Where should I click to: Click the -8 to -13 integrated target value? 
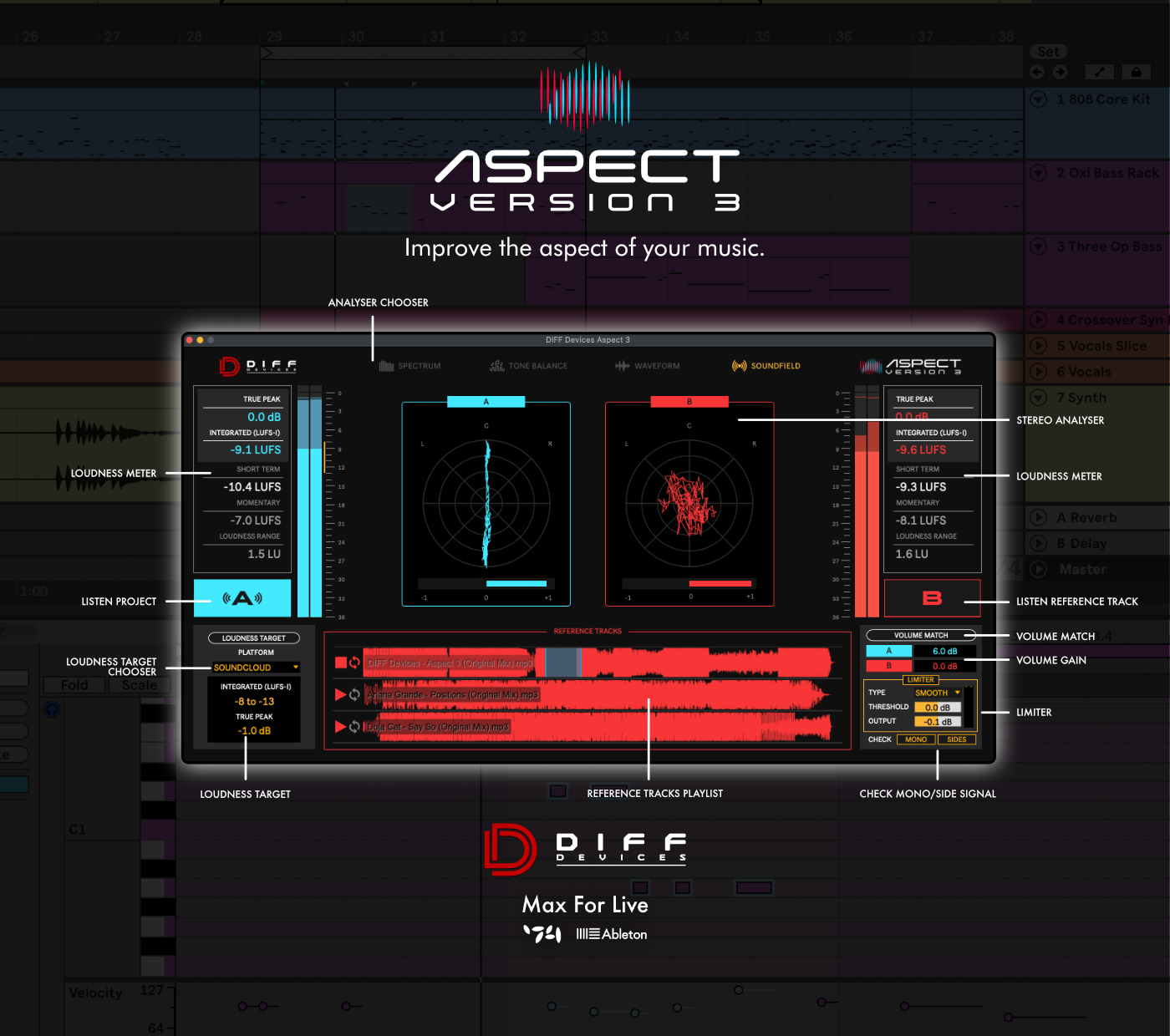point(254,702)
